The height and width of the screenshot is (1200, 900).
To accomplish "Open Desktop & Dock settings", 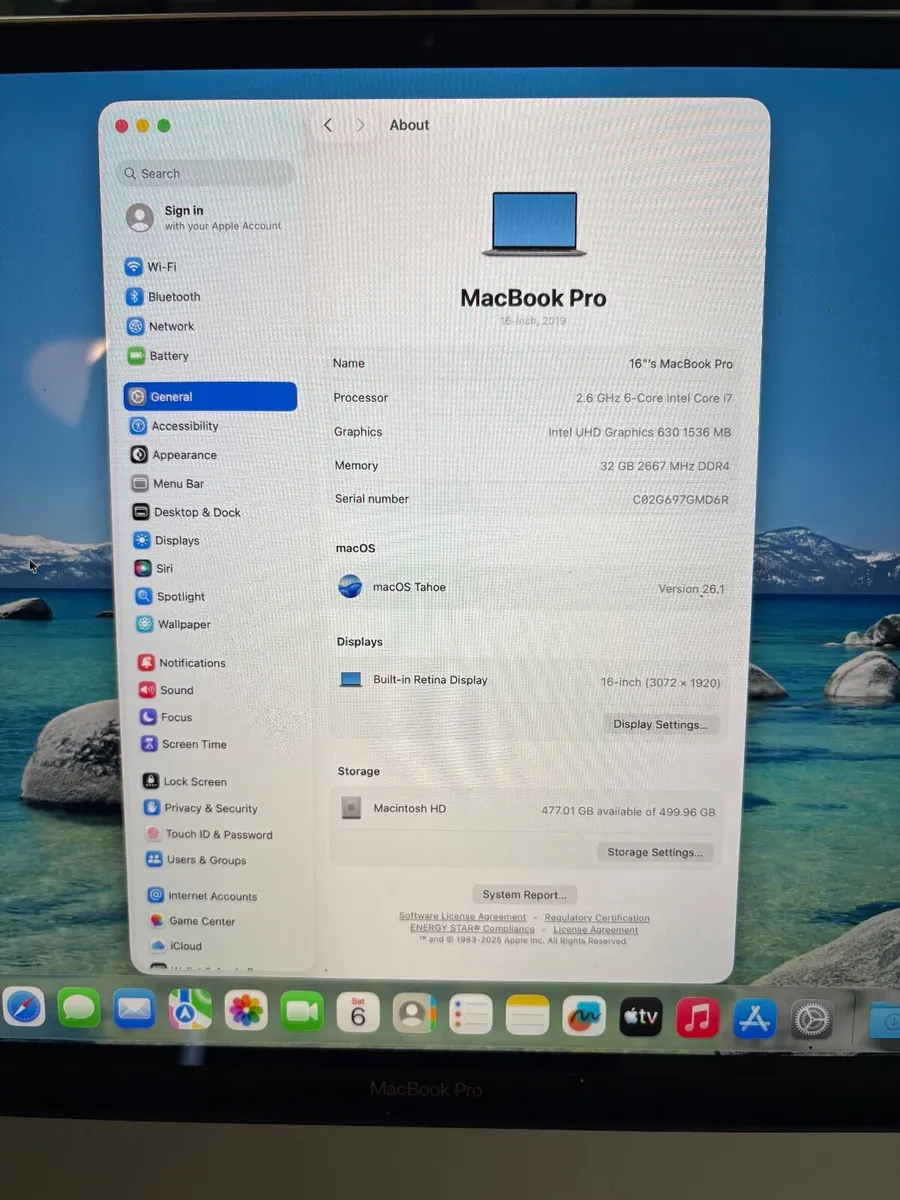I will 194,512.
